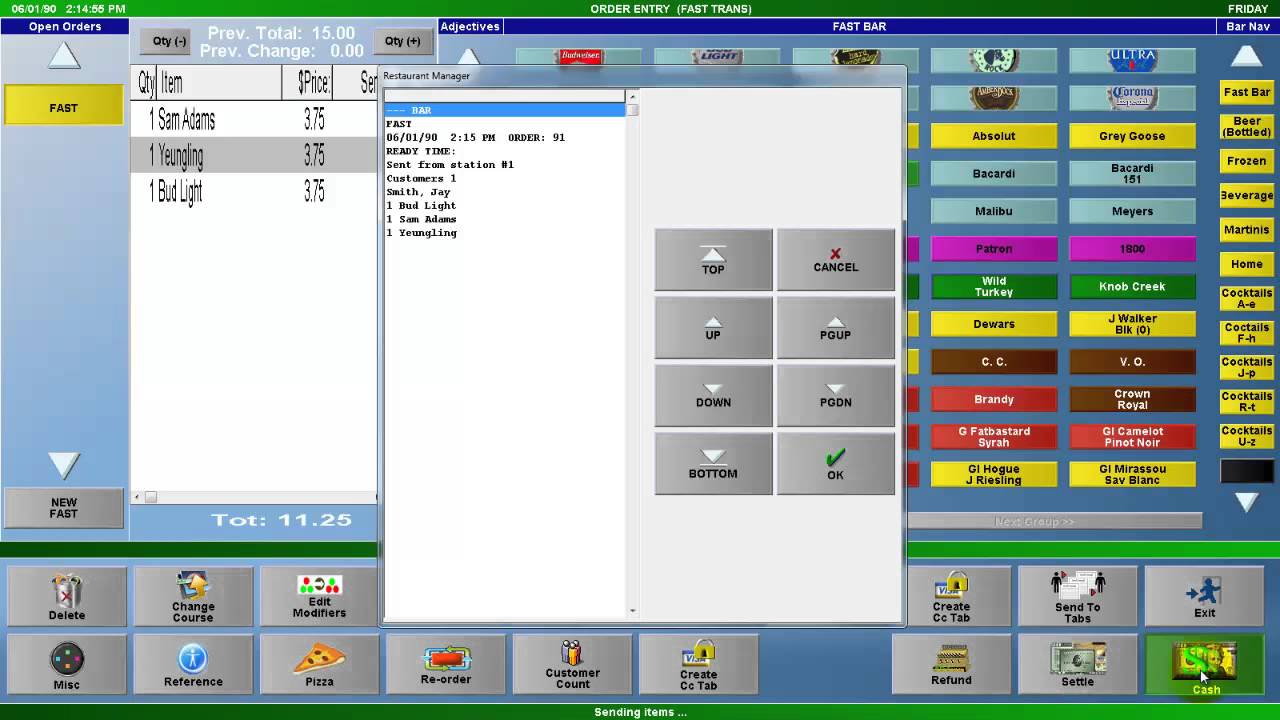Open Cocktails F-h category

click(x=1247, y=333)
